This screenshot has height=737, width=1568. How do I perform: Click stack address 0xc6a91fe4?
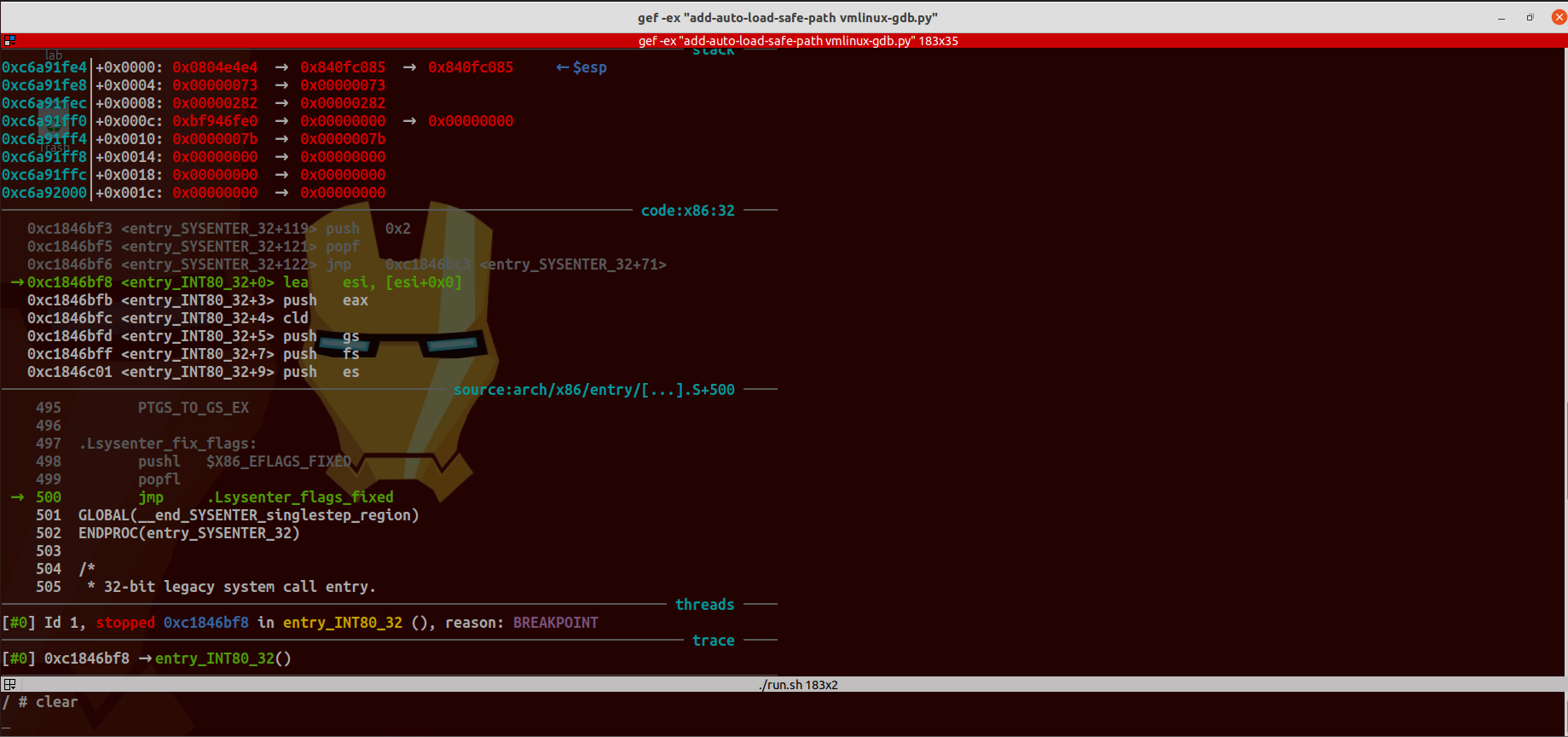pyautogui.click(x=44, y=67)
